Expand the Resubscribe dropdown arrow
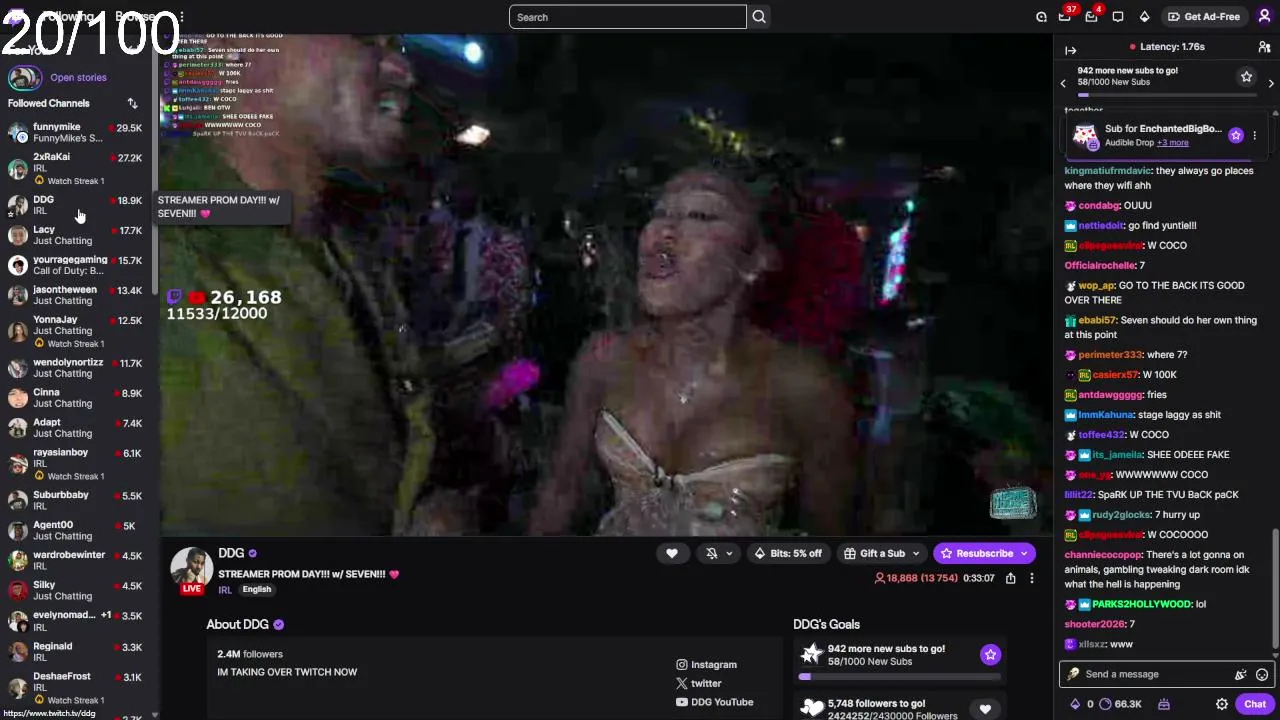Viewport: 1280px width, 720px height. (1024, 554)
